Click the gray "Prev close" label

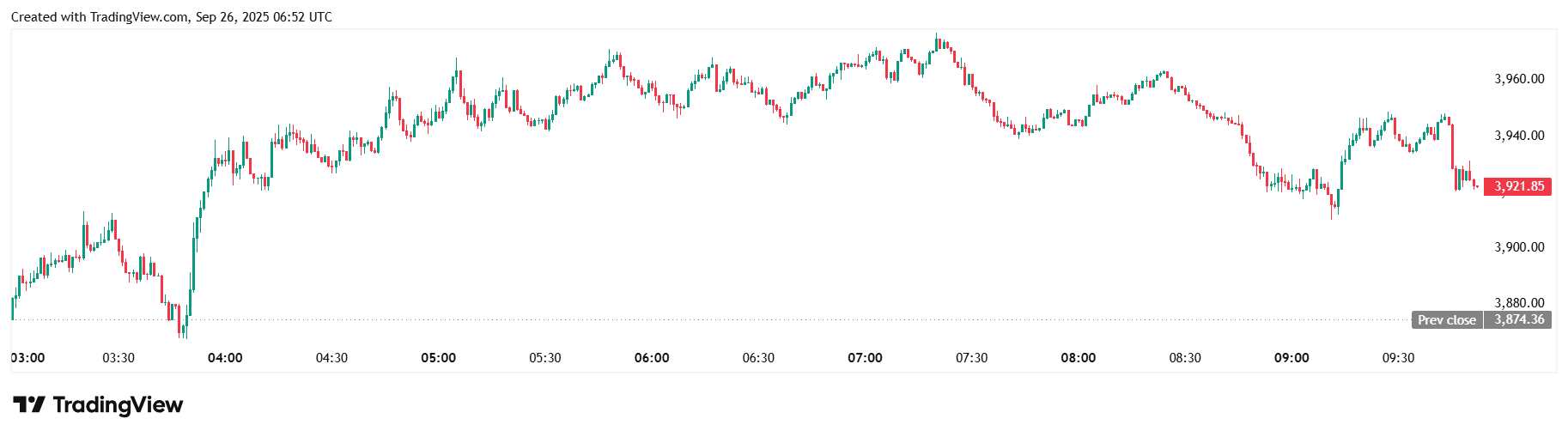[x=1446, y=320]
